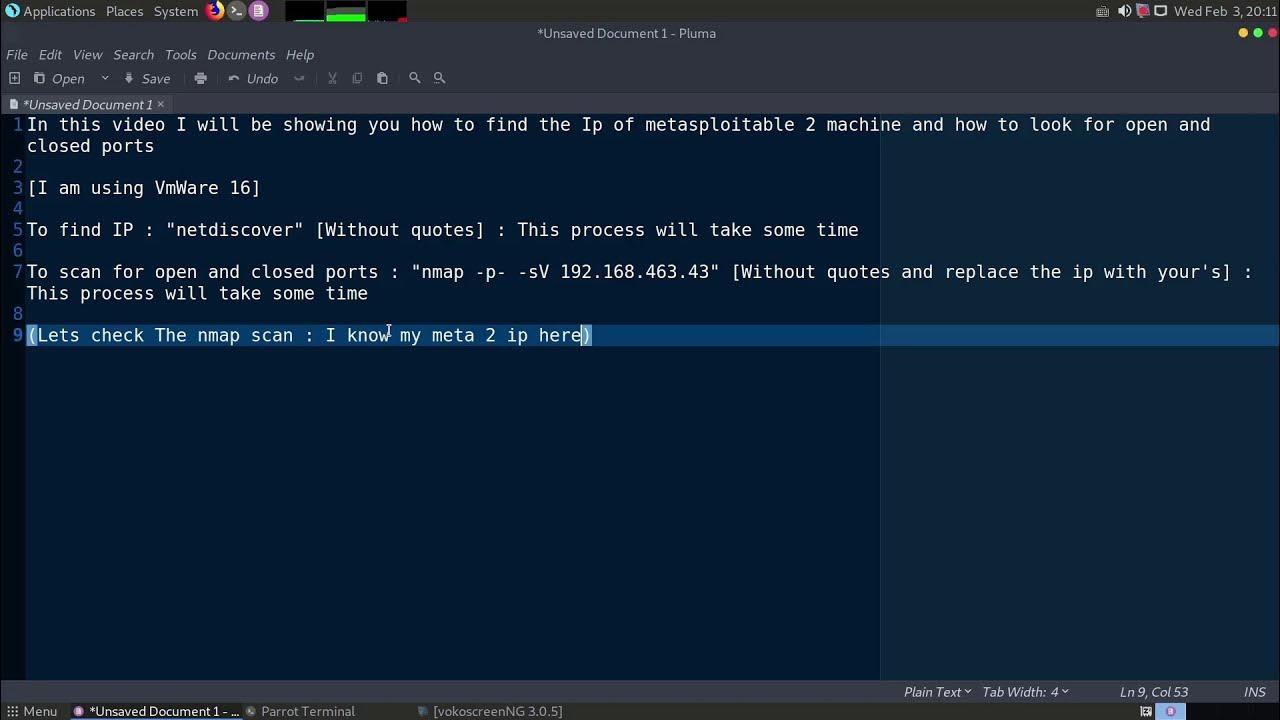
Task: Minimize the Pluma window with yellow button
Action: coord(1243,33)
